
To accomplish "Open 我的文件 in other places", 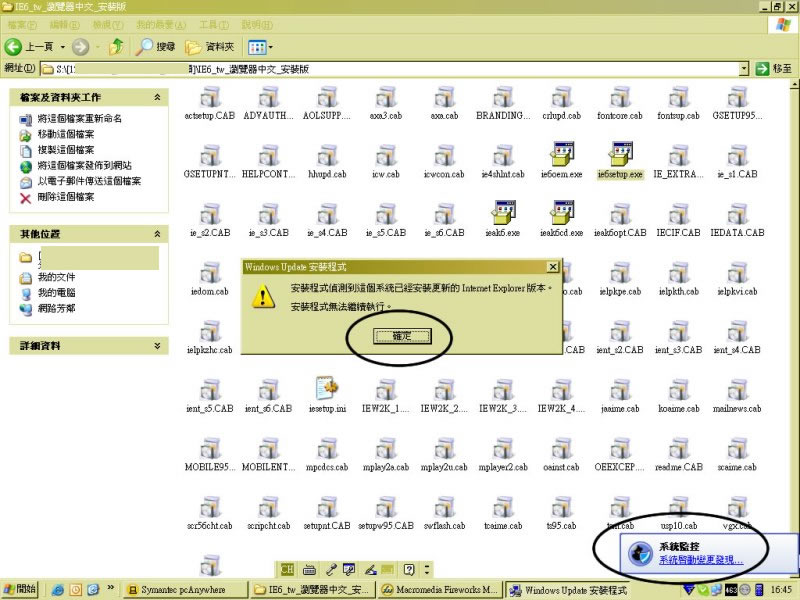I will coord(57,277).
